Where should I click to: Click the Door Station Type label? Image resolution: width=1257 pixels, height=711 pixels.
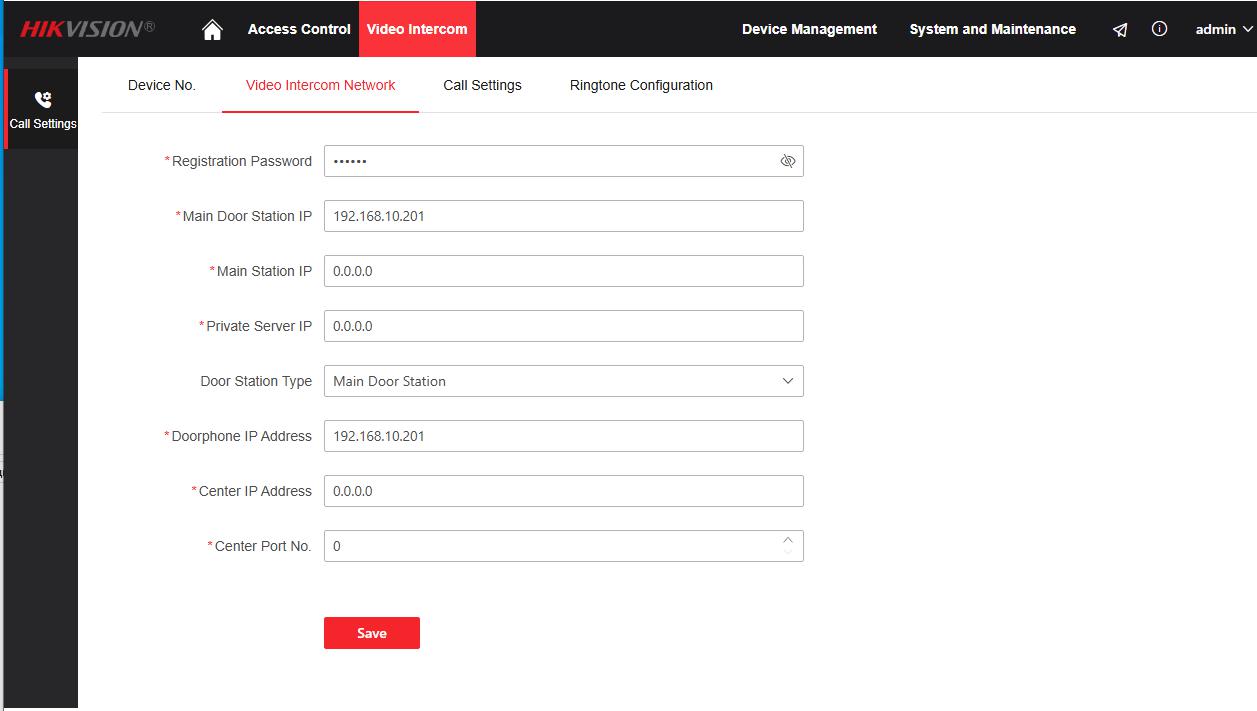pyautogui.click(x=256, y=381)
